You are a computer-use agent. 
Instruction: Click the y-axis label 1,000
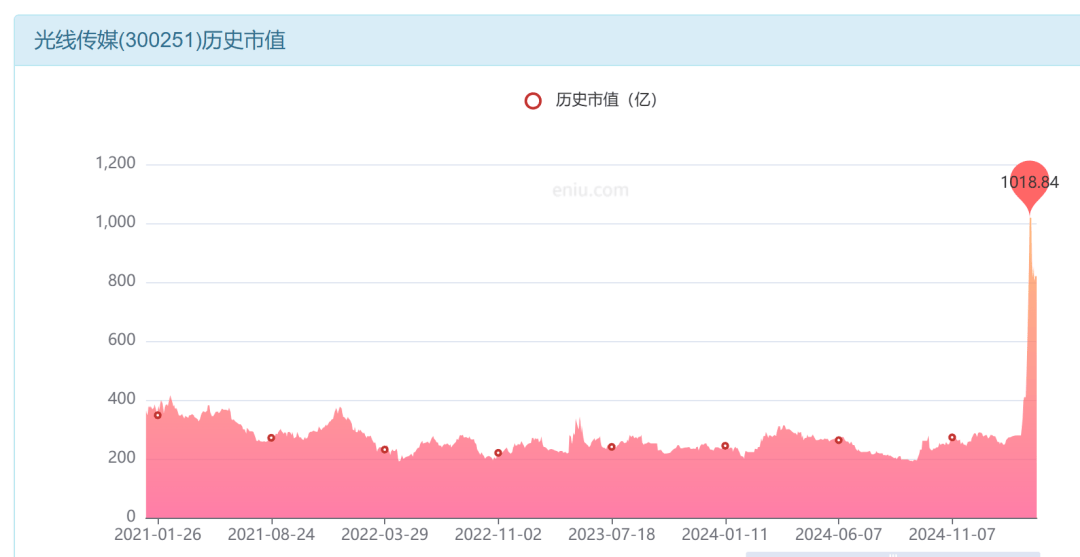(115, 222)
